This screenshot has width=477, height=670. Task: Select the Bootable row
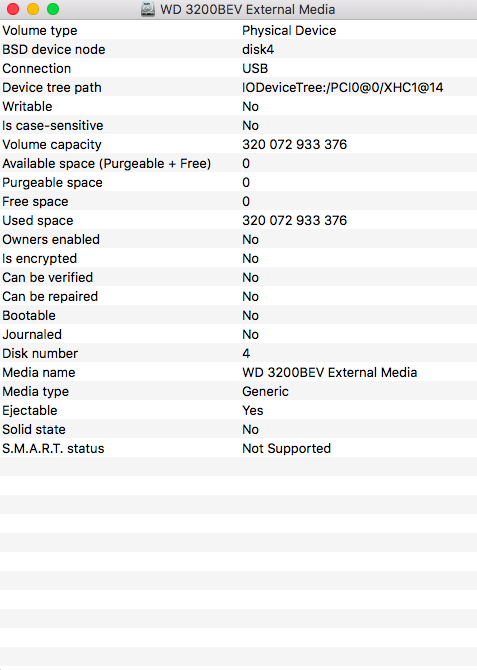pyautogui.click(x=238, y=315)
